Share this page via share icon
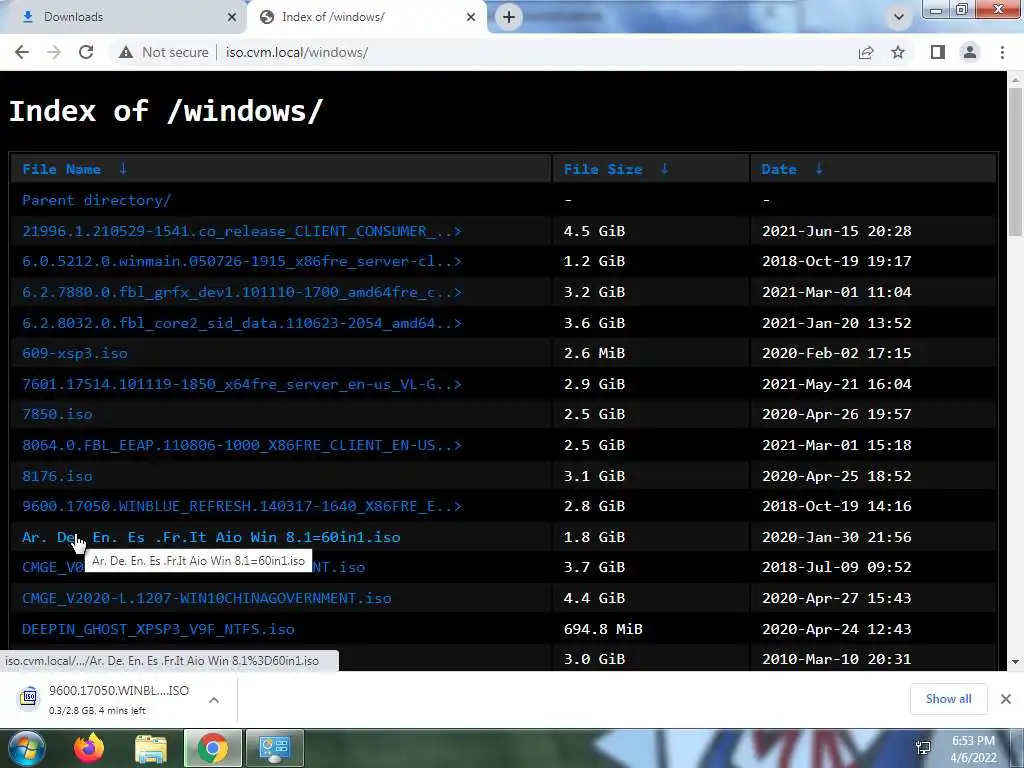The width and height of the screenshot is (1024, 768). (x=866, y=52)
